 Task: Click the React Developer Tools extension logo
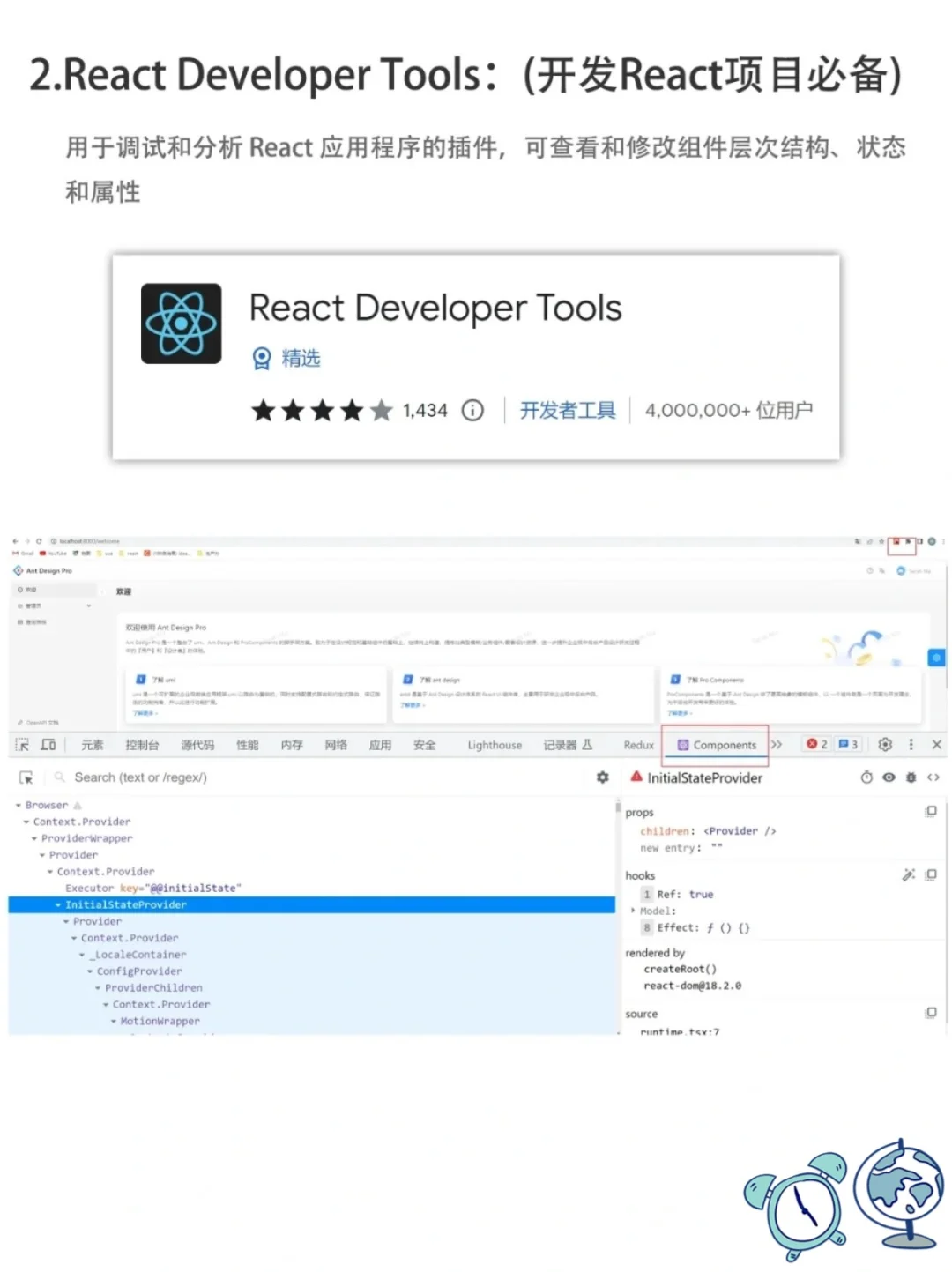181,324
